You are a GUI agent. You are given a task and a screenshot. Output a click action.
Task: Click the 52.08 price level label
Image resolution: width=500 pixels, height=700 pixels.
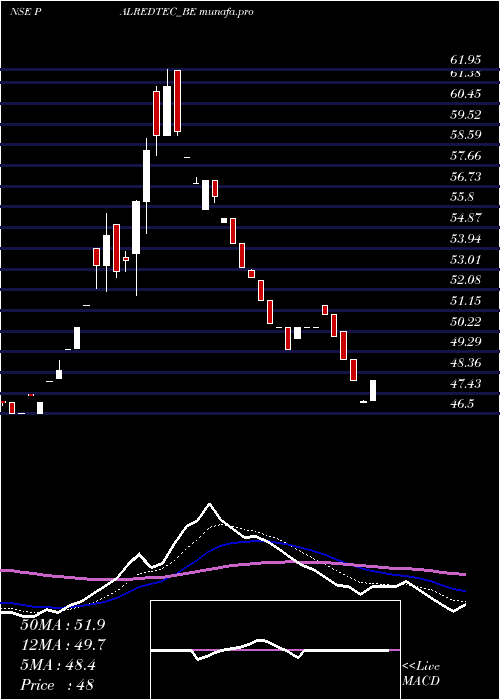tap(465, 280)
